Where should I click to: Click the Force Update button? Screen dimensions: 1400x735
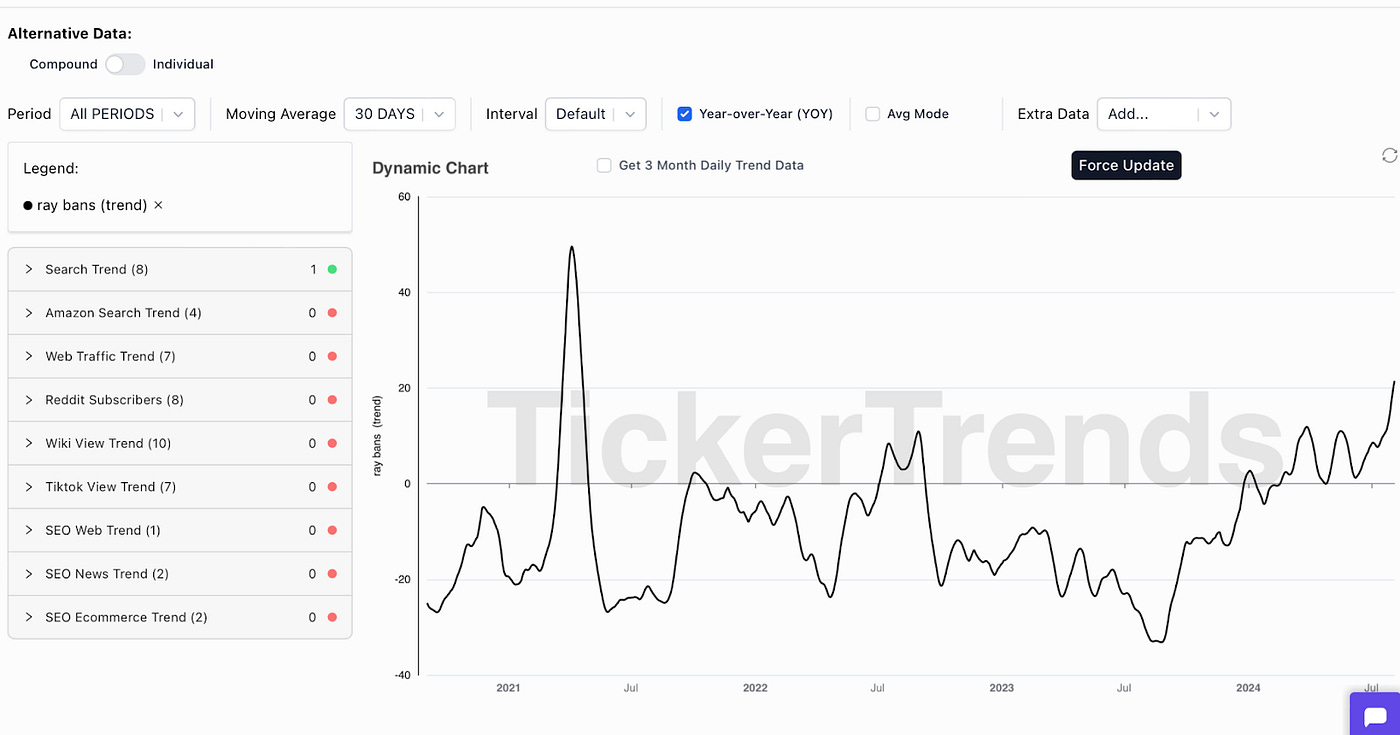click(1126, 165)
